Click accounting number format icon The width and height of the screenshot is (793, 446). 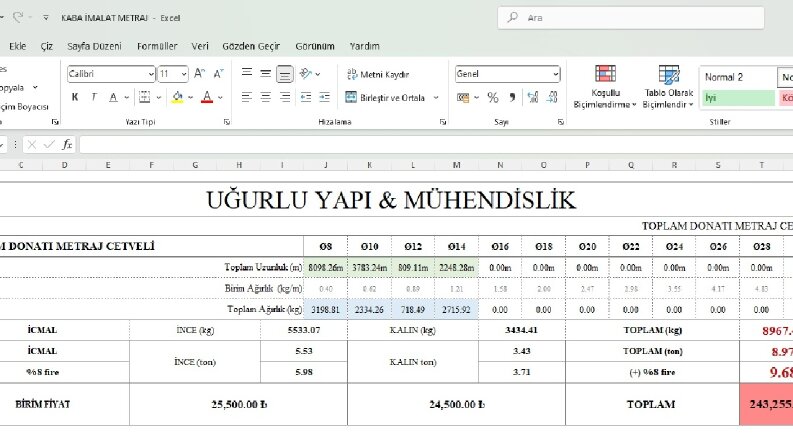click(x=463, y=97)
